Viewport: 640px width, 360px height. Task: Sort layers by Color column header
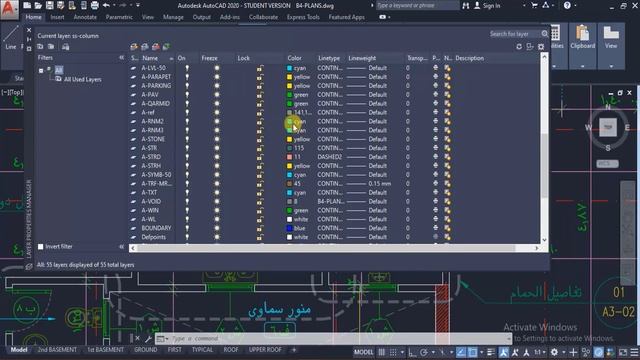pos(294,58)
